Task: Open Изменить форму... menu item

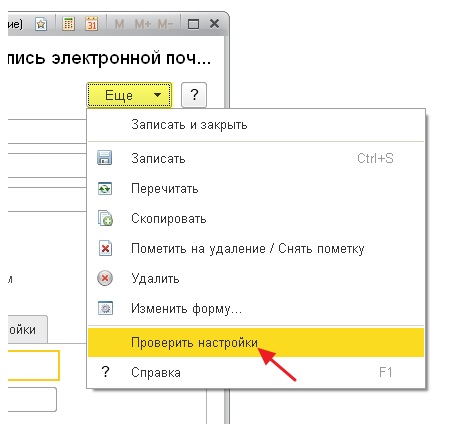Action: coord(256,309)
